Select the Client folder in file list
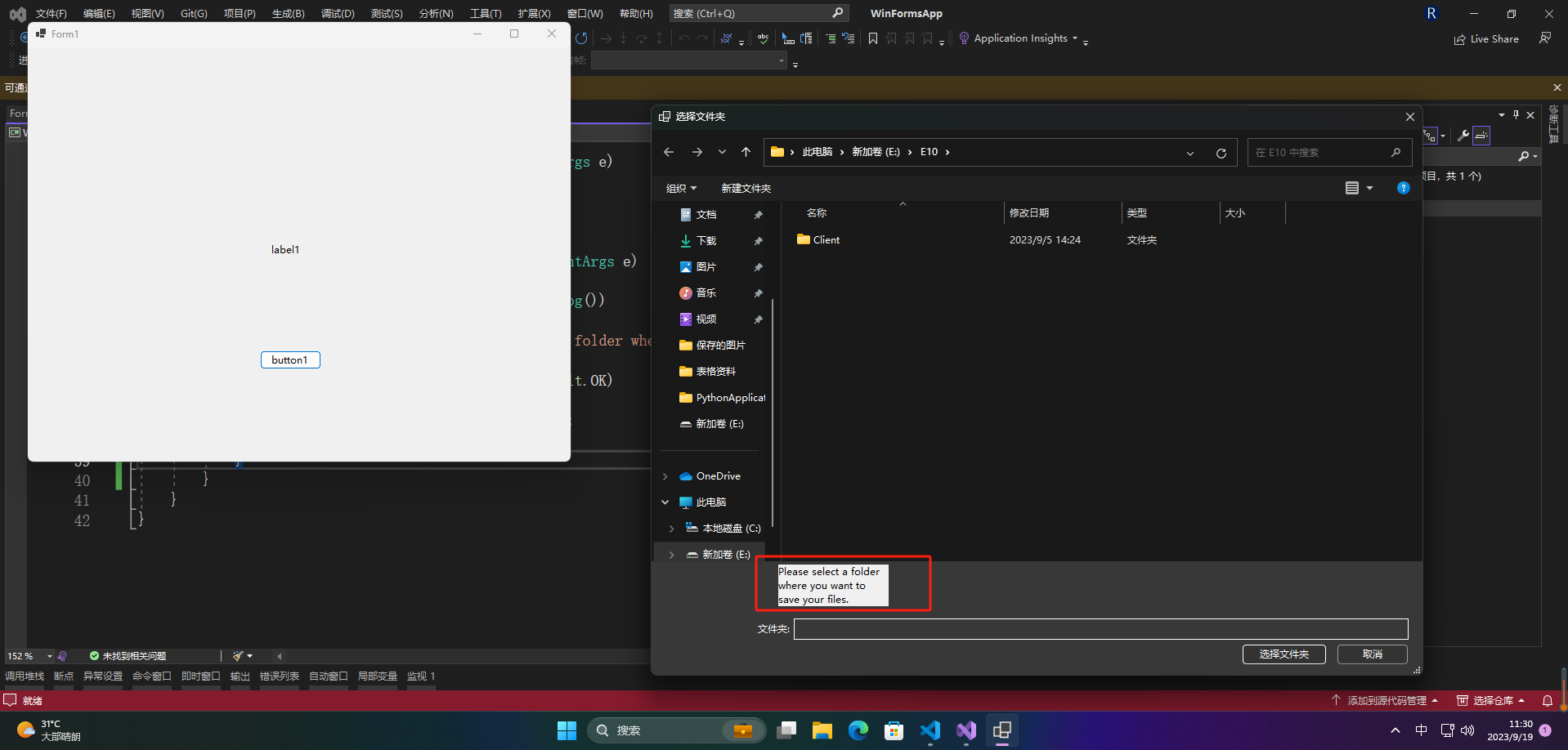This screenshot has height=750, width=1568. (818, 240)
